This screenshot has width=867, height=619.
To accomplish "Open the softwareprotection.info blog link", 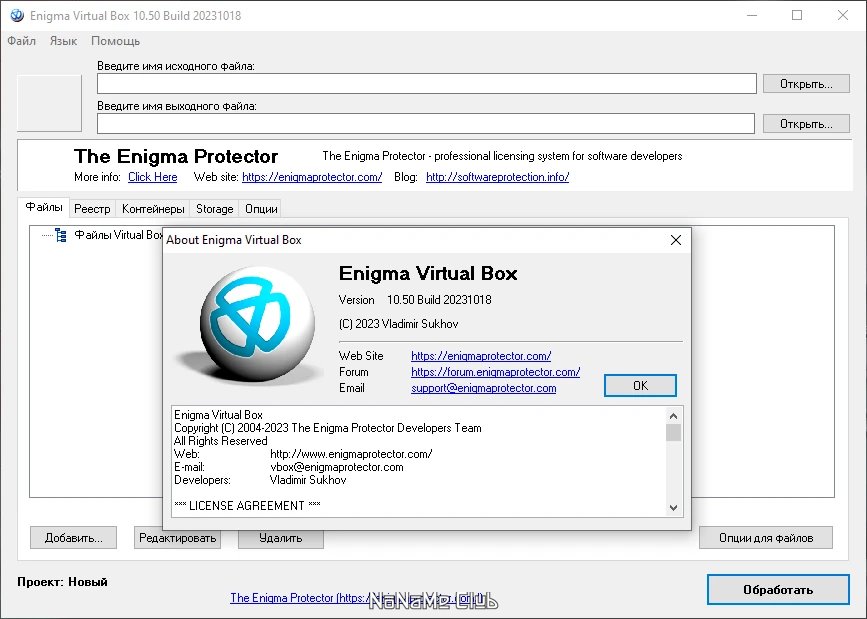I will [497, 177].
